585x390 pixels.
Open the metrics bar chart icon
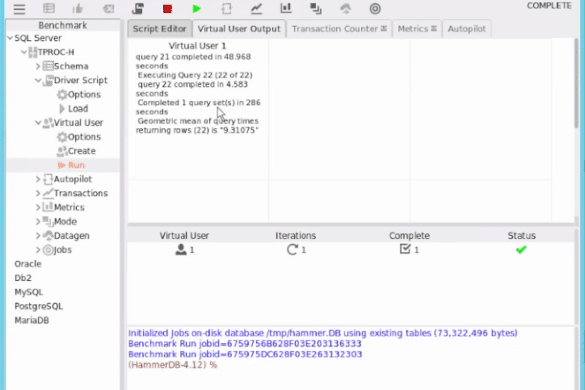coord(286,8)
